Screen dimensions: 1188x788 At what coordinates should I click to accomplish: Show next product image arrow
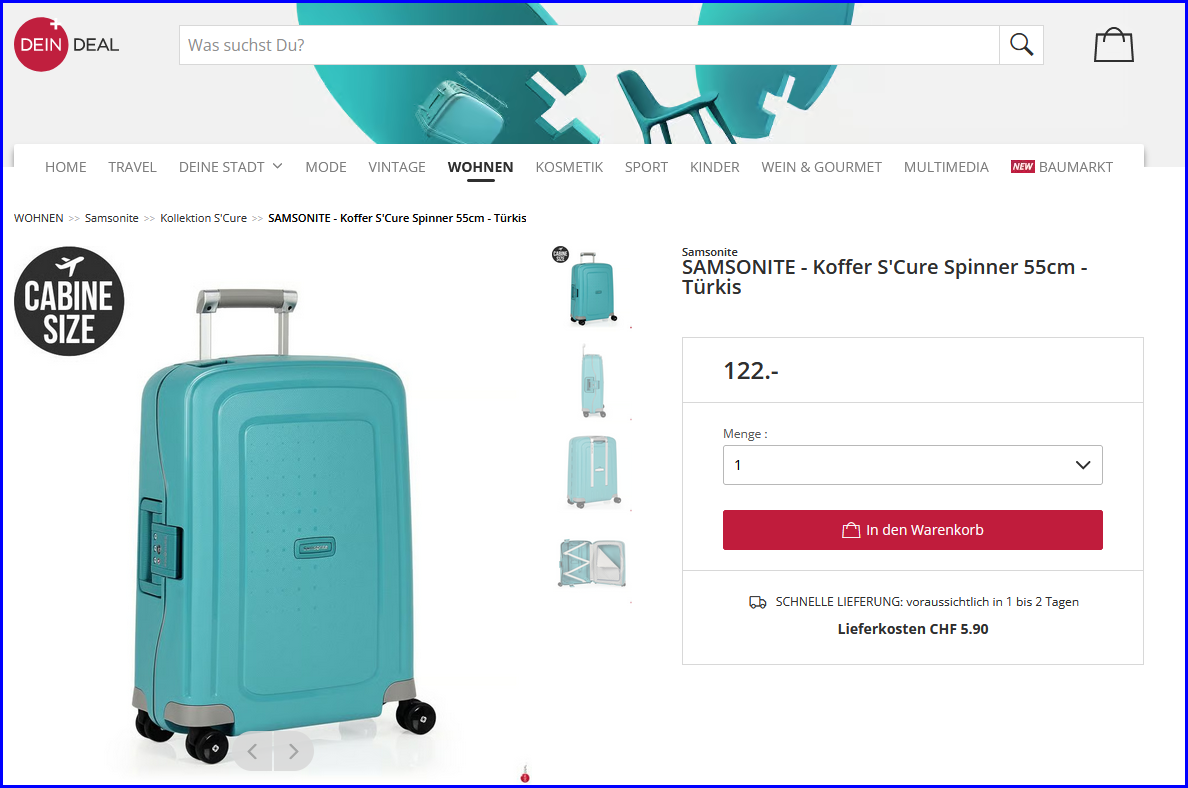point(293,752)
